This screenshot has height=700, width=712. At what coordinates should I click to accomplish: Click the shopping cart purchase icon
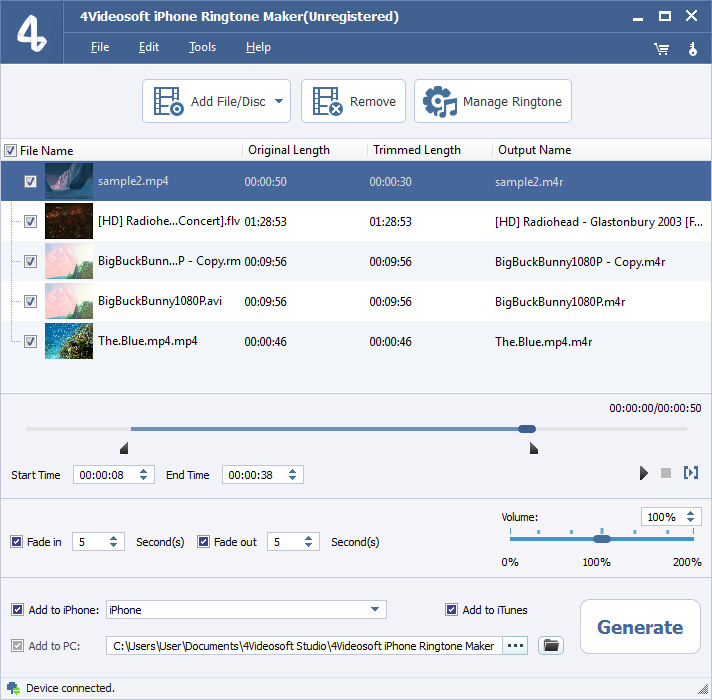tap(661, 49)
